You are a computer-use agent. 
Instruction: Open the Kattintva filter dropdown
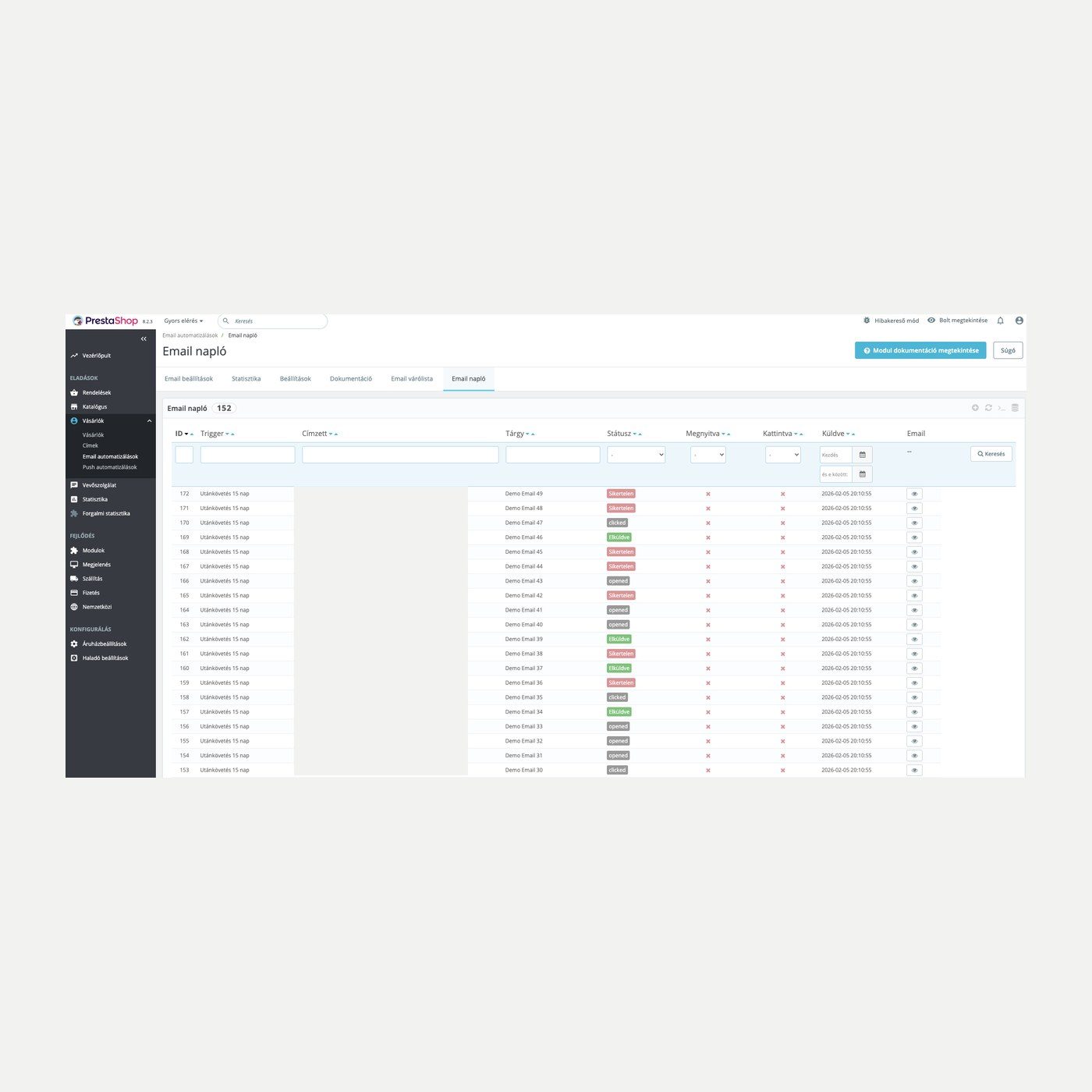[x=783, y=455]
